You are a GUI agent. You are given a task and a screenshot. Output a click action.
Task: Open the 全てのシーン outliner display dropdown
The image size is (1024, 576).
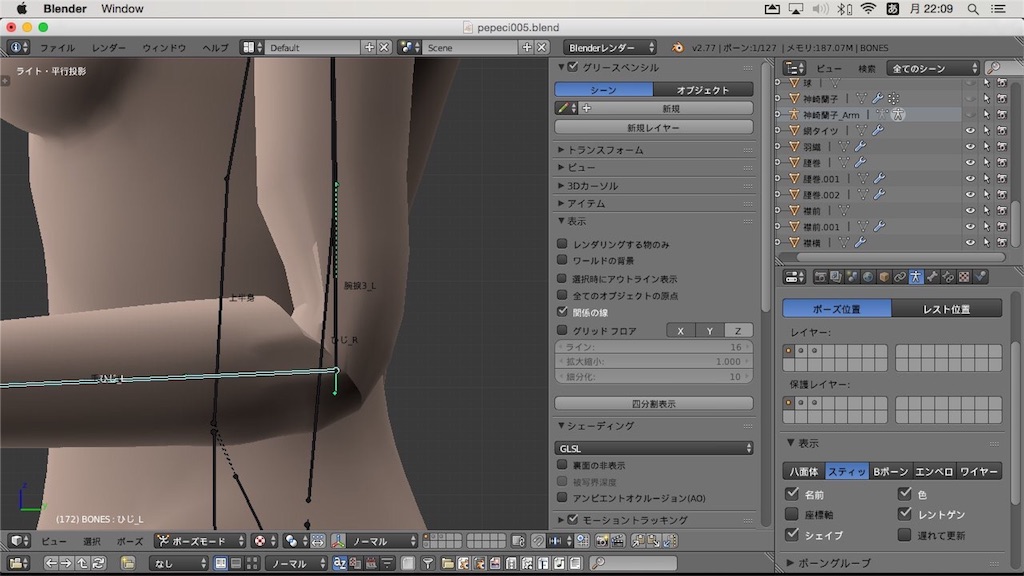[933, 68]
